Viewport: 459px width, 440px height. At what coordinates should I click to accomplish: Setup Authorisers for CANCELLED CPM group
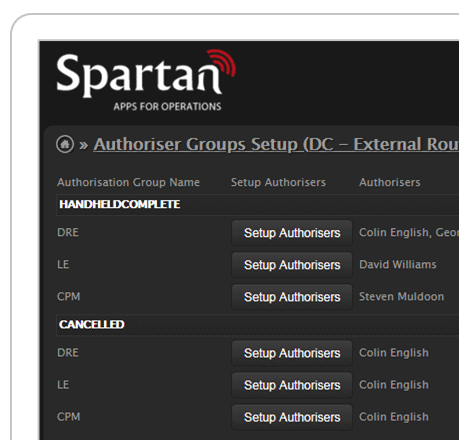(292, 417)
